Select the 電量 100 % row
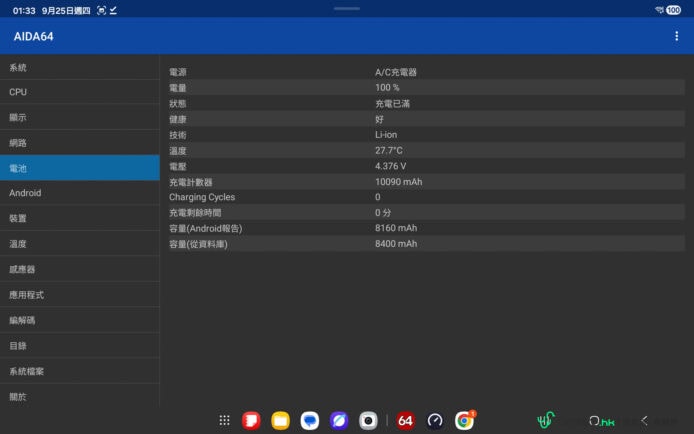Screen dimensions: 694x434 pos(426,88)
